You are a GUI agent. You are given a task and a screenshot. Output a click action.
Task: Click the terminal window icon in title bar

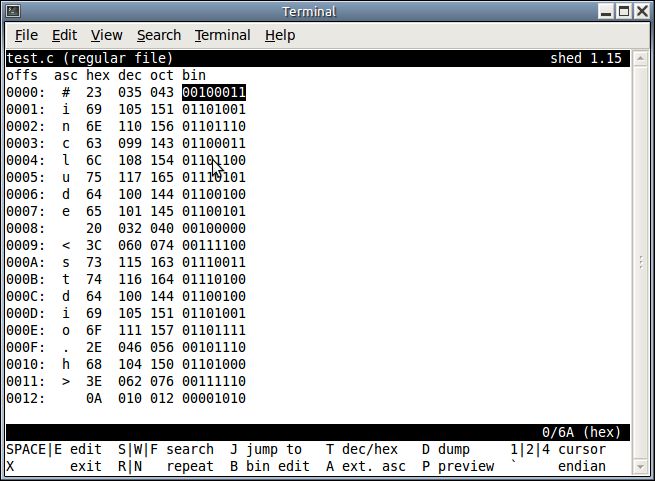[13, 11]
